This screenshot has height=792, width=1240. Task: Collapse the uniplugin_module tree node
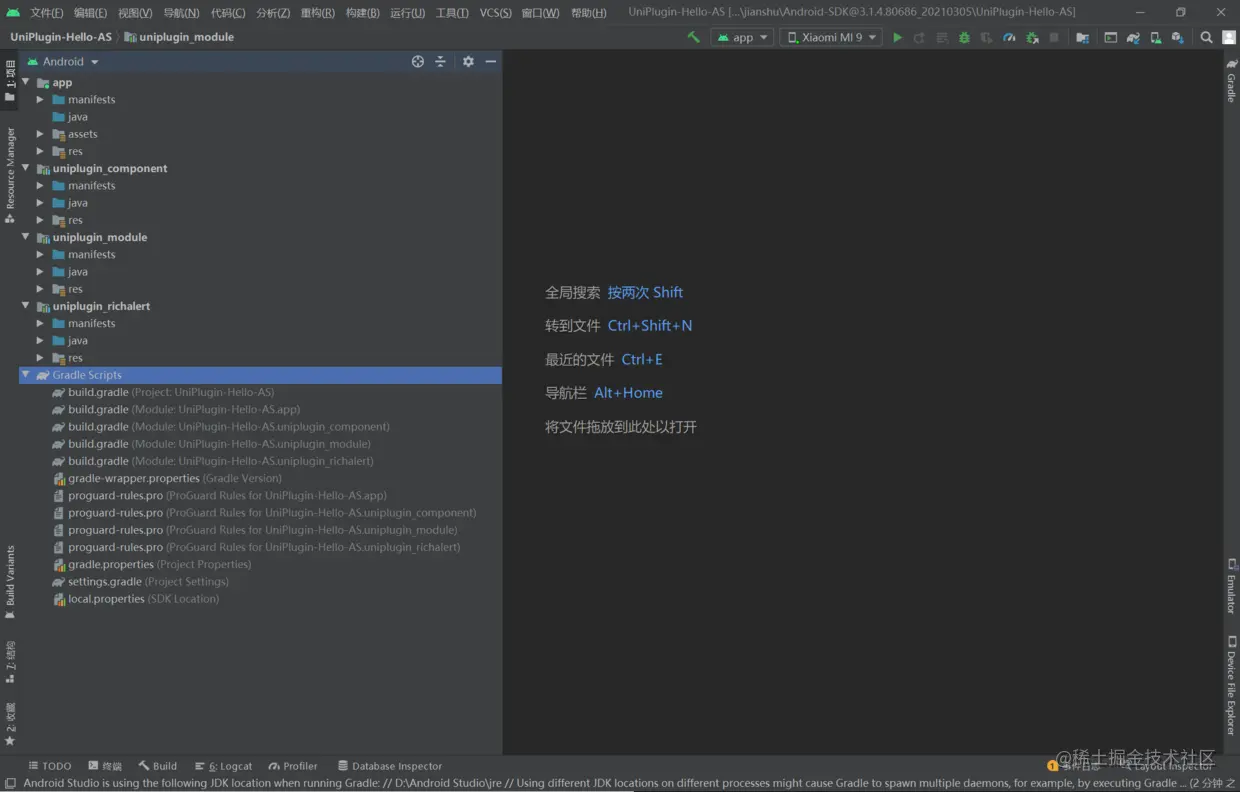(26, 237)
